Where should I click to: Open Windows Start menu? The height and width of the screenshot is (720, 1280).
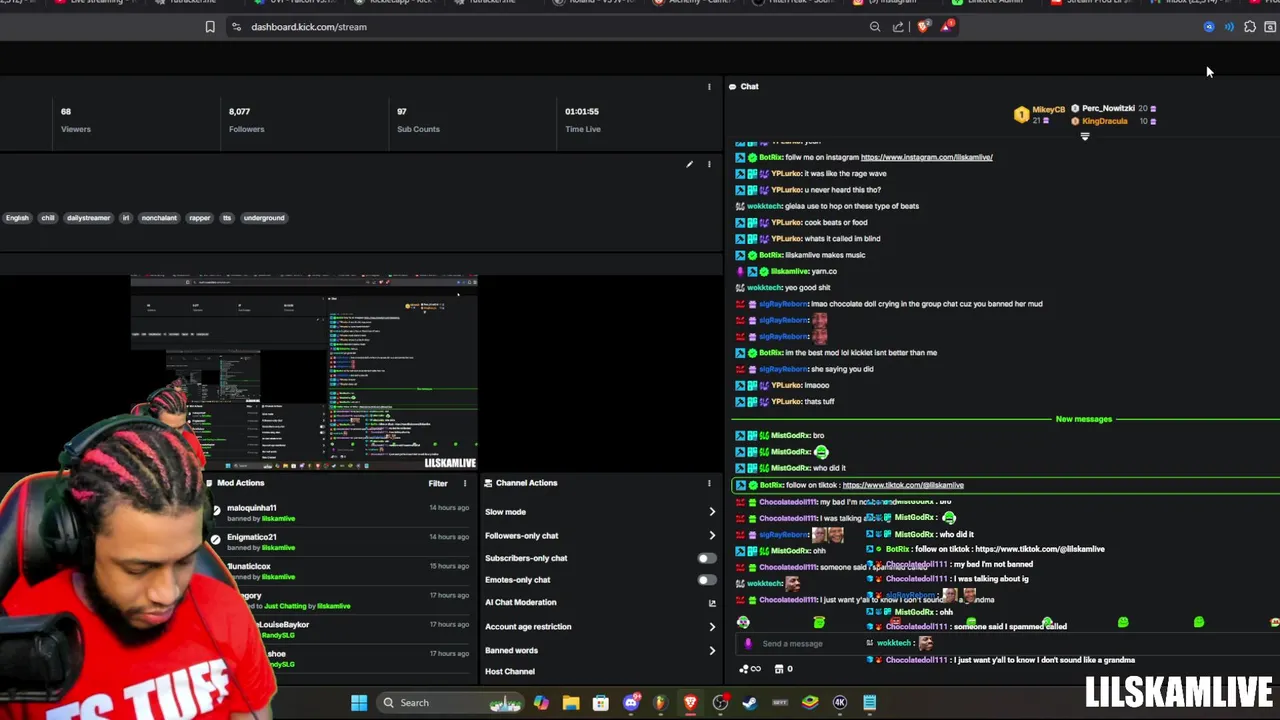point(359,703)
